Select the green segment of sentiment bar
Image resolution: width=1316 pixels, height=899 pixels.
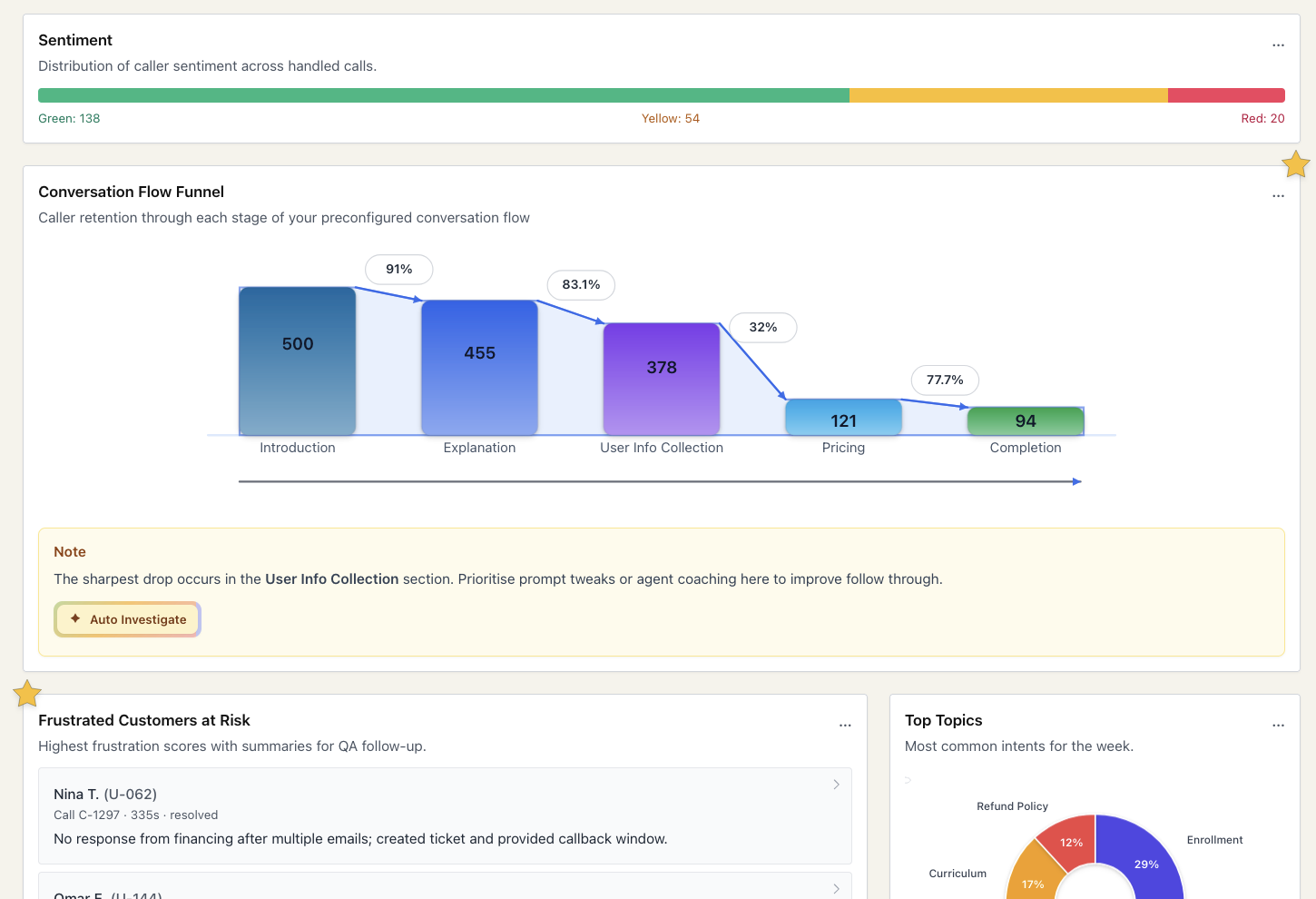coord(443,95)
